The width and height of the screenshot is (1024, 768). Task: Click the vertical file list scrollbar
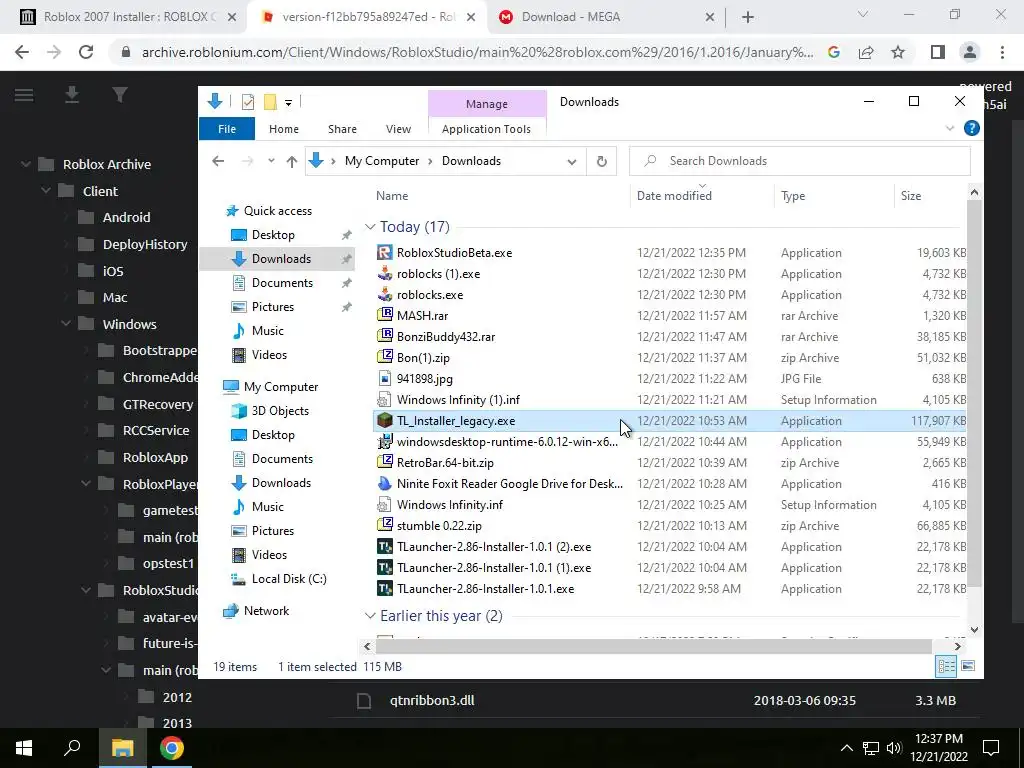(x=974, y=392)
